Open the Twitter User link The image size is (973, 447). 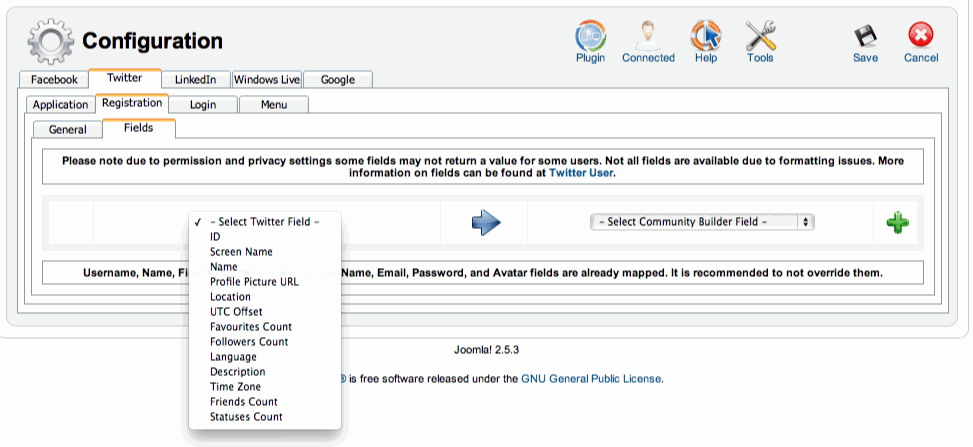click(x=581, y=173)
